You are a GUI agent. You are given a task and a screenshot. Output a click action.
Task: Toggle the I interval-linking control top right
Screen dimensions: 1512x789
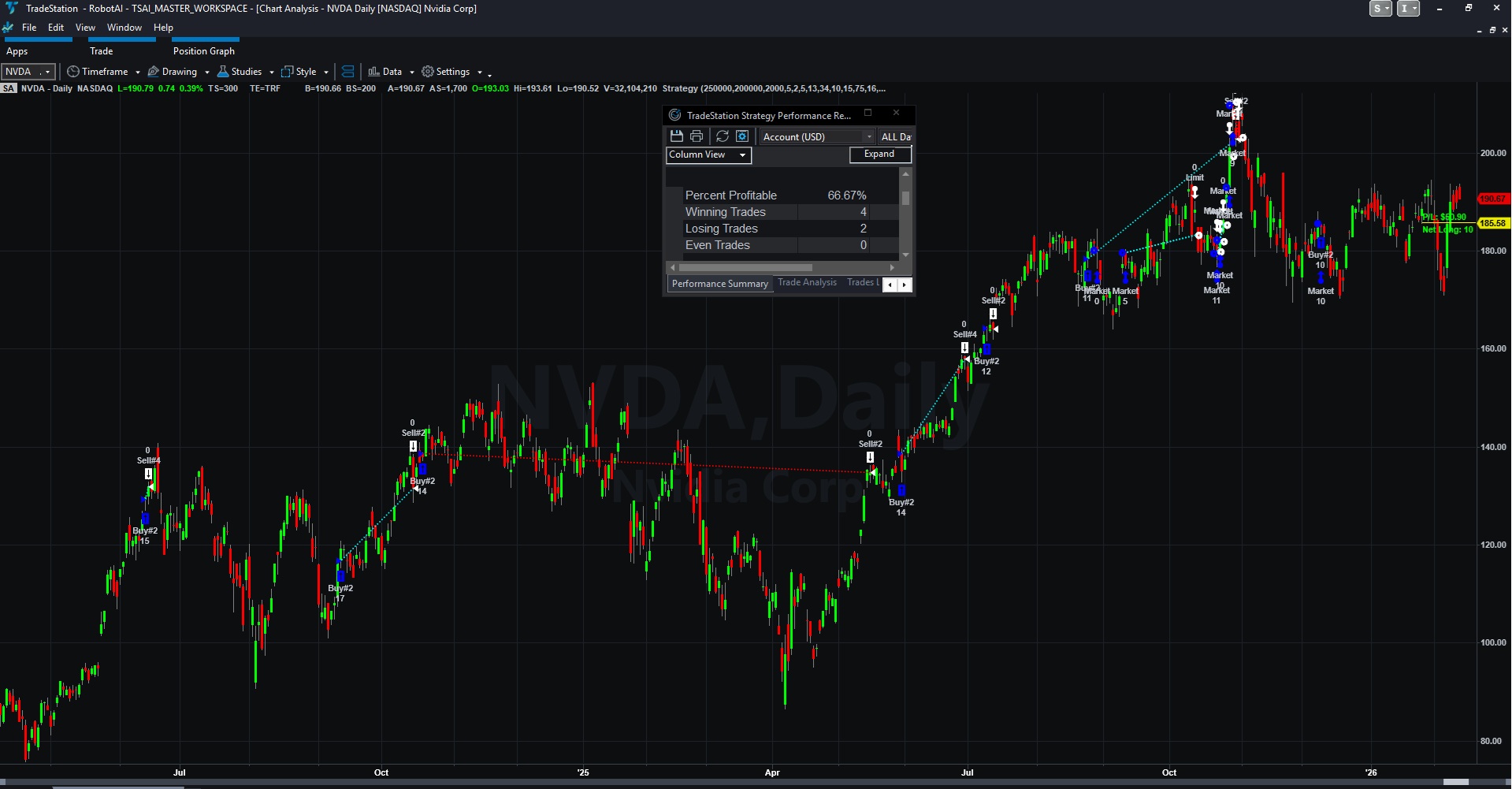tap(1407, 8)
